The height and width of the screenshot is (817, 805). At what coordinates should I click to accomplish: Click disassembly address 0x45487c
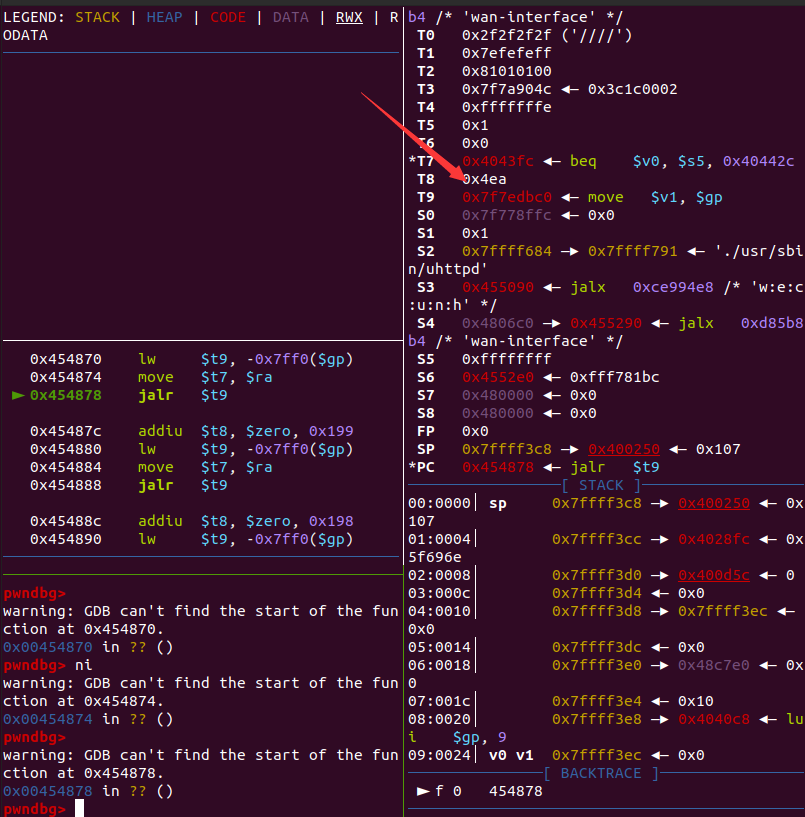66,431
